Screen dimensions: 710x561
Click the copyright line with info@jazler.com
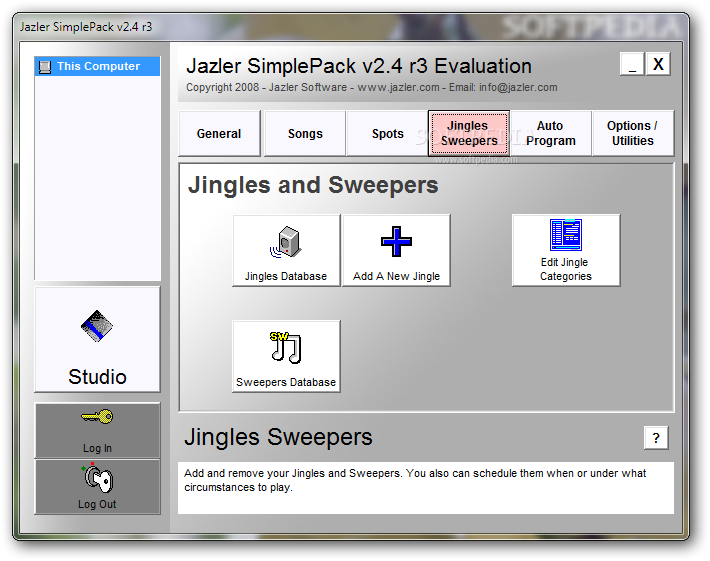371,87
